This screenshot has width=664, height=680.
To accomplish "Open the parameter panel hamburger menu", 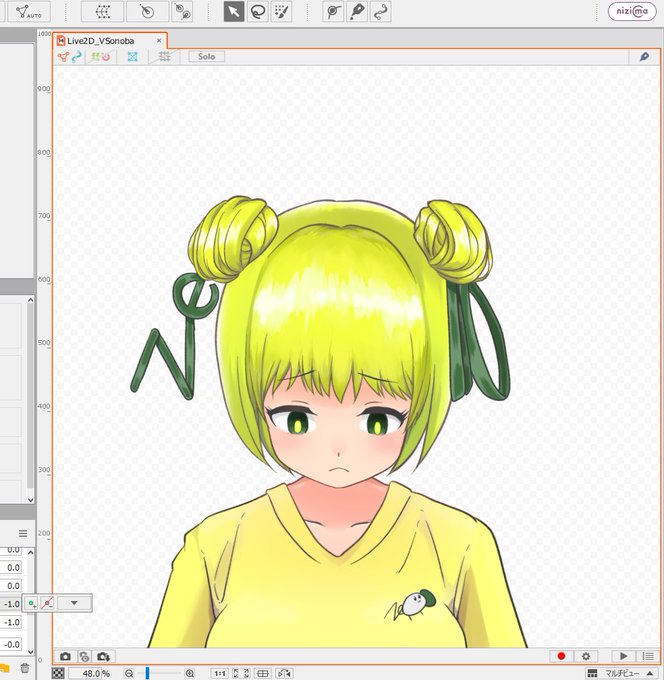I will point(23,533).
